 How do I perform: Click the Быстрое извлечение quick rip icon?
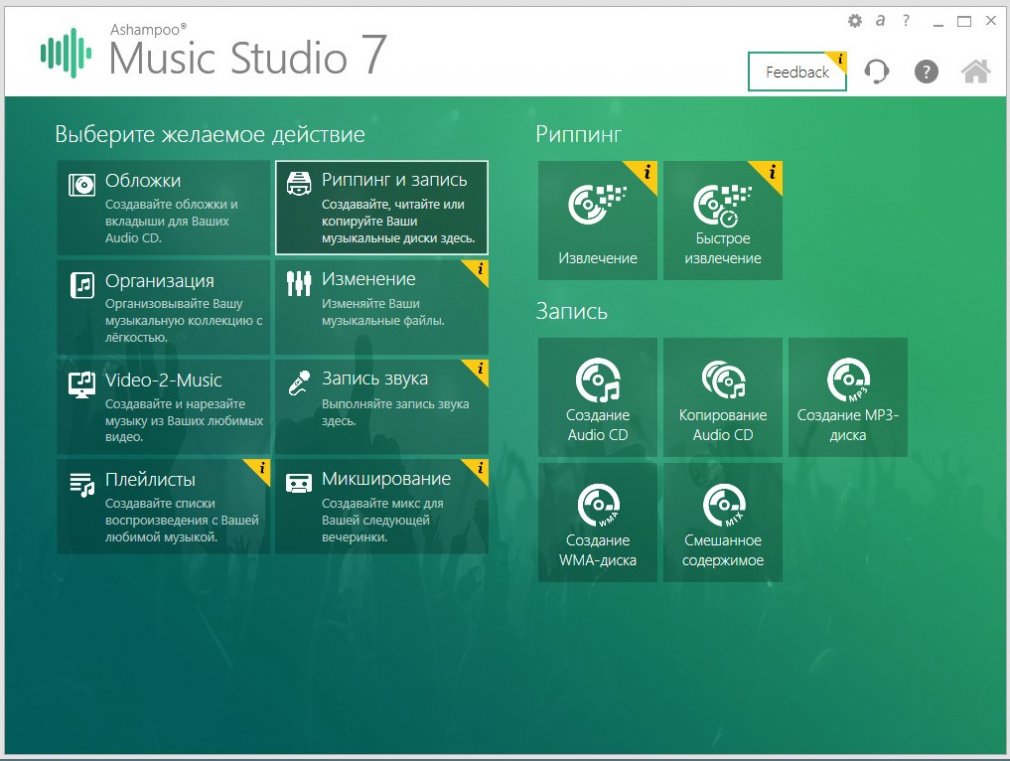pyautogui.click(x=723, y=220)
